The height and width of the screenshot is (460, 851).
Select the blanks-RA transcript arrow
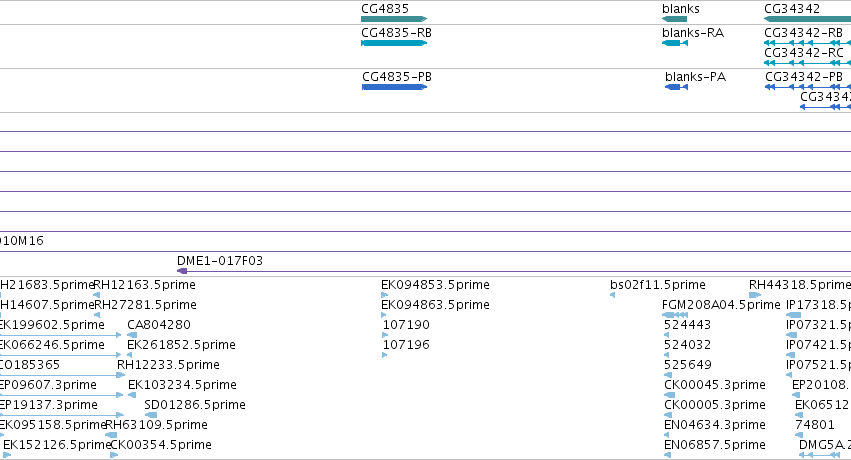click(675, 43)
